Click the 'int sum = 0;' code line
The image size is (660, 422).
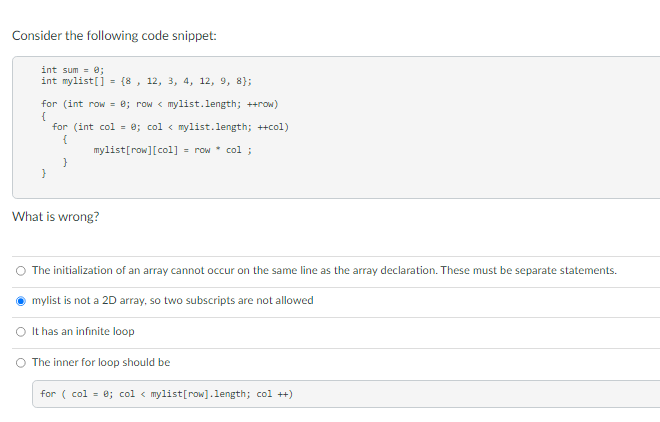[x=72, y=69]
